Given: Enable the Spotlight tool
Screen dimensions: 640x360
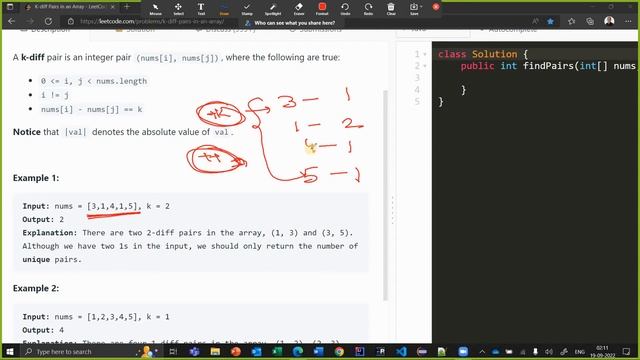Looking at the screenshot, I should 273,9.
